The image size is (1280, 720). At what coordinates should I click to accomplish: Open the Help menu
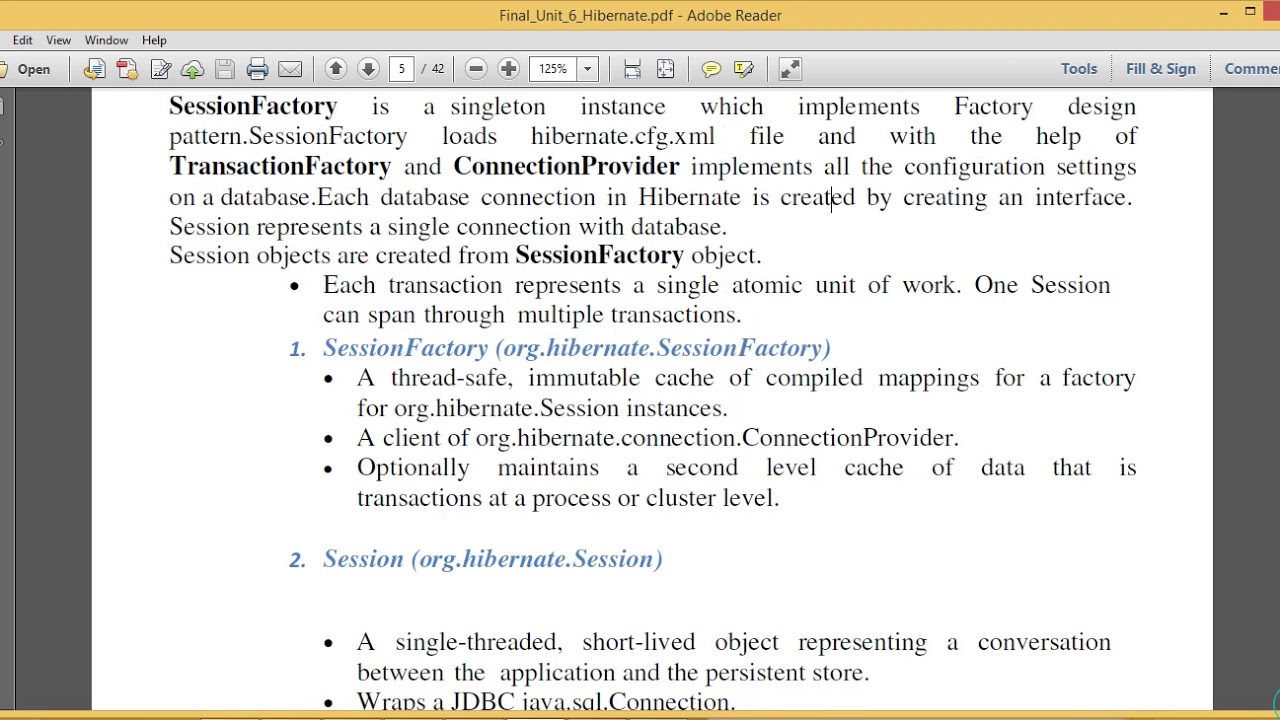pos(154,40)
